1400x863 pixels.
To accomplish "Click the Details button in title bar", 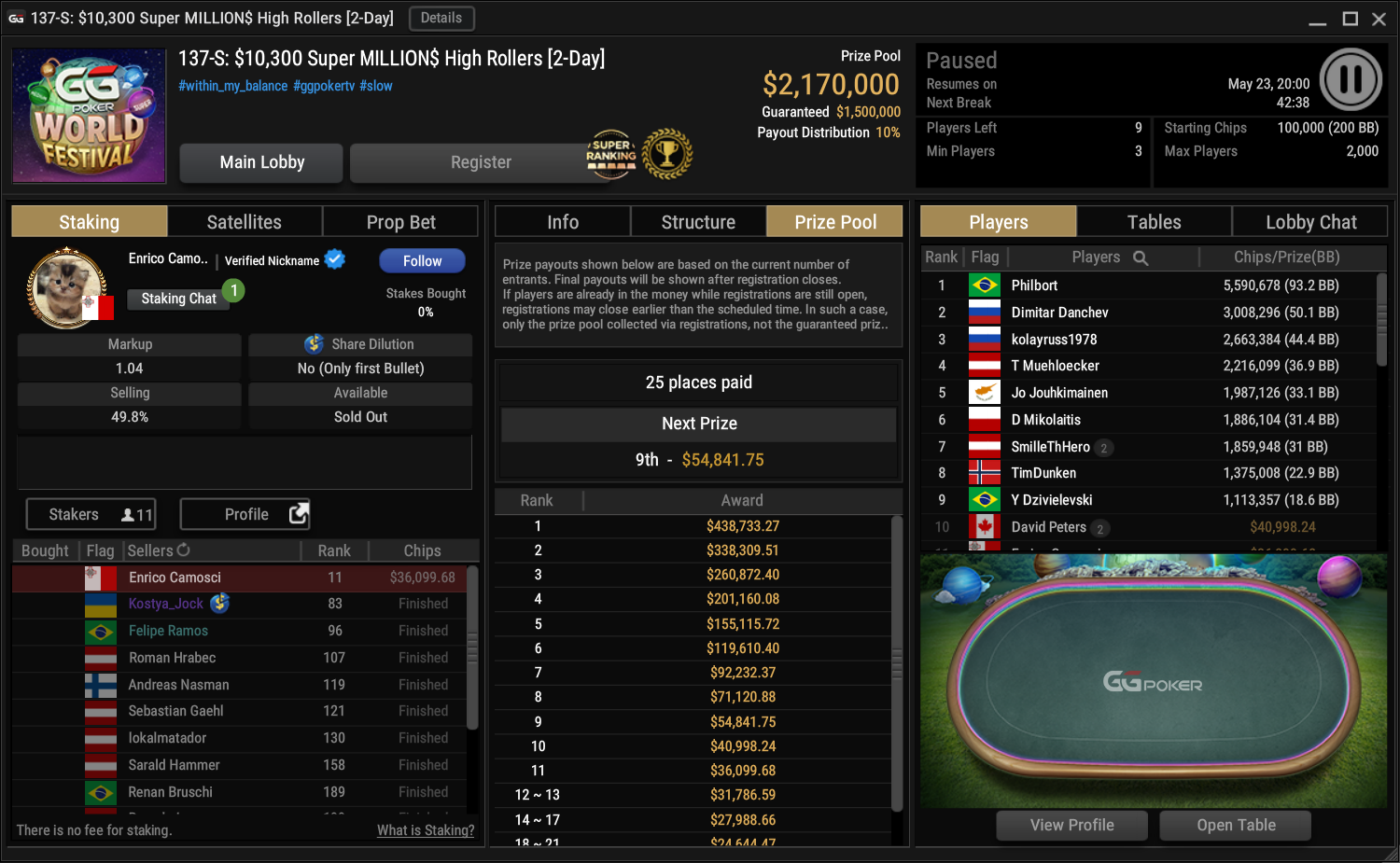I will point(441,18).
